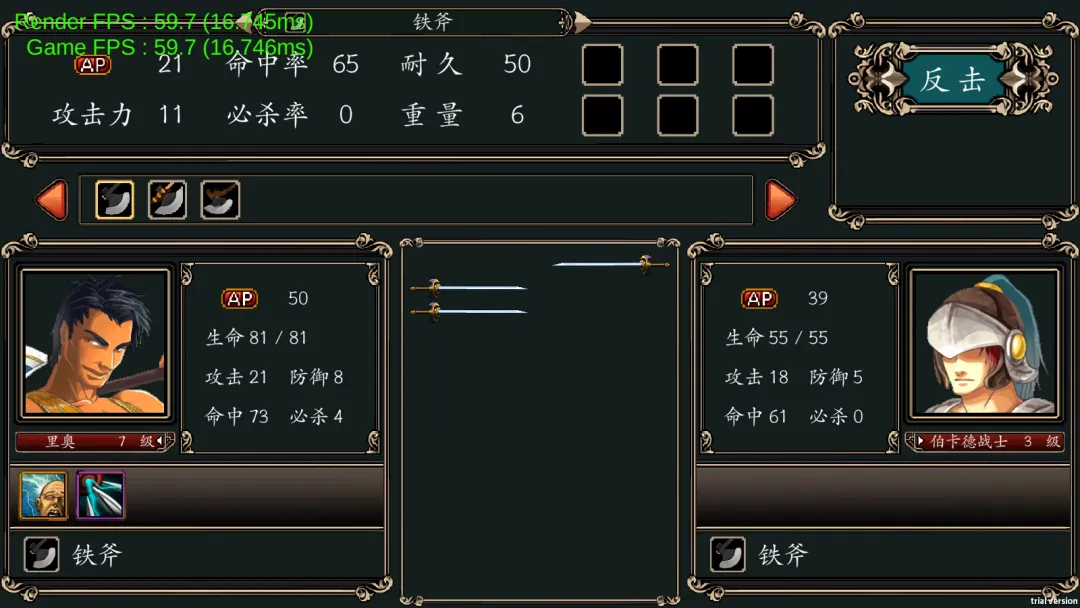Click Leo's character portrait
Viewport: 1080px width, 608px height.
(x=95, y=343)
